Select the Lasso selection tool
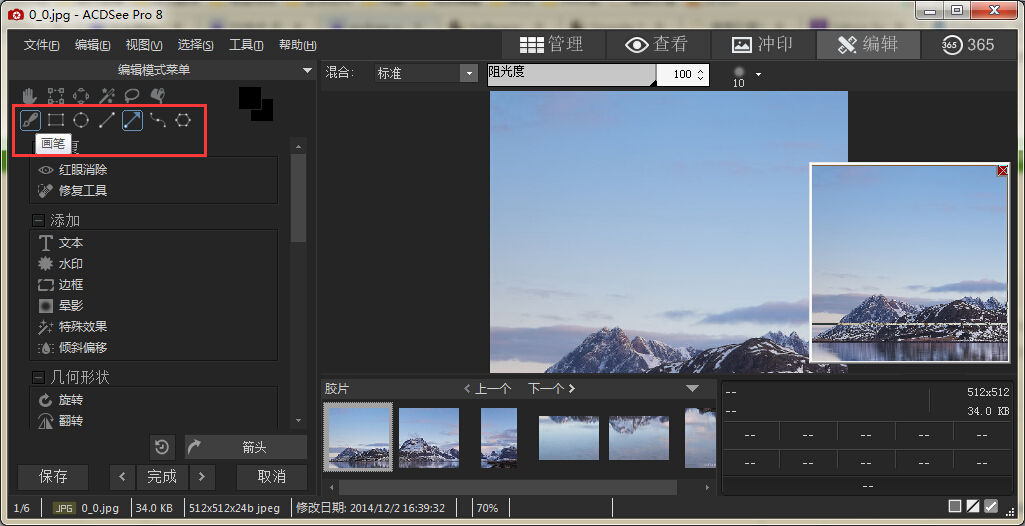This screenshot has height=526, width=1025. click(x=132, y=96)
